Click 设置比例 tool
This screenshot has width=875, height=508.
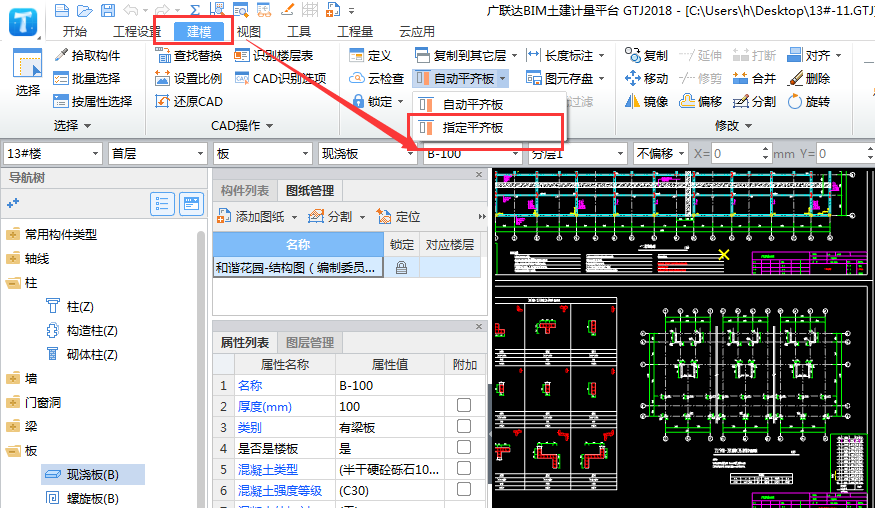pyautogui.click(x=189, y=78)
